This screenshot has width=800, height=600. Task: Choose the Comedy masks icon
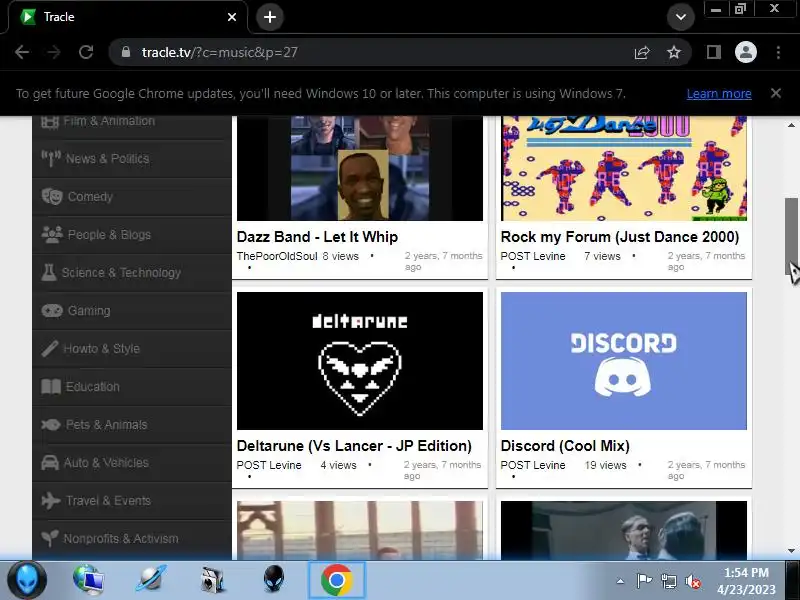(52, 196)
